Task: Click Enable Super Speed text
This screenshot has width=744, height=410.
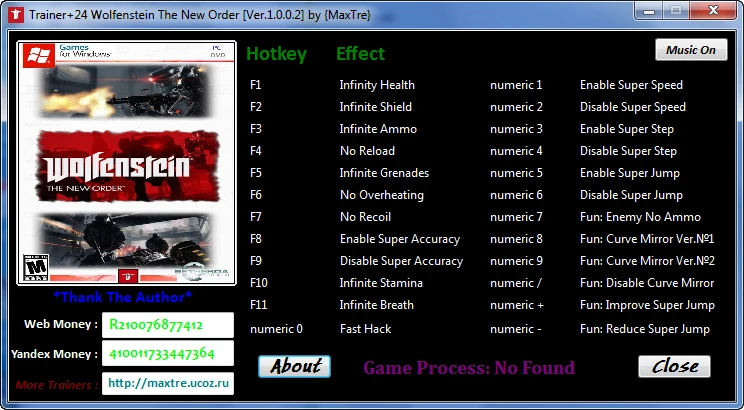Action: (x=631, y=85)
